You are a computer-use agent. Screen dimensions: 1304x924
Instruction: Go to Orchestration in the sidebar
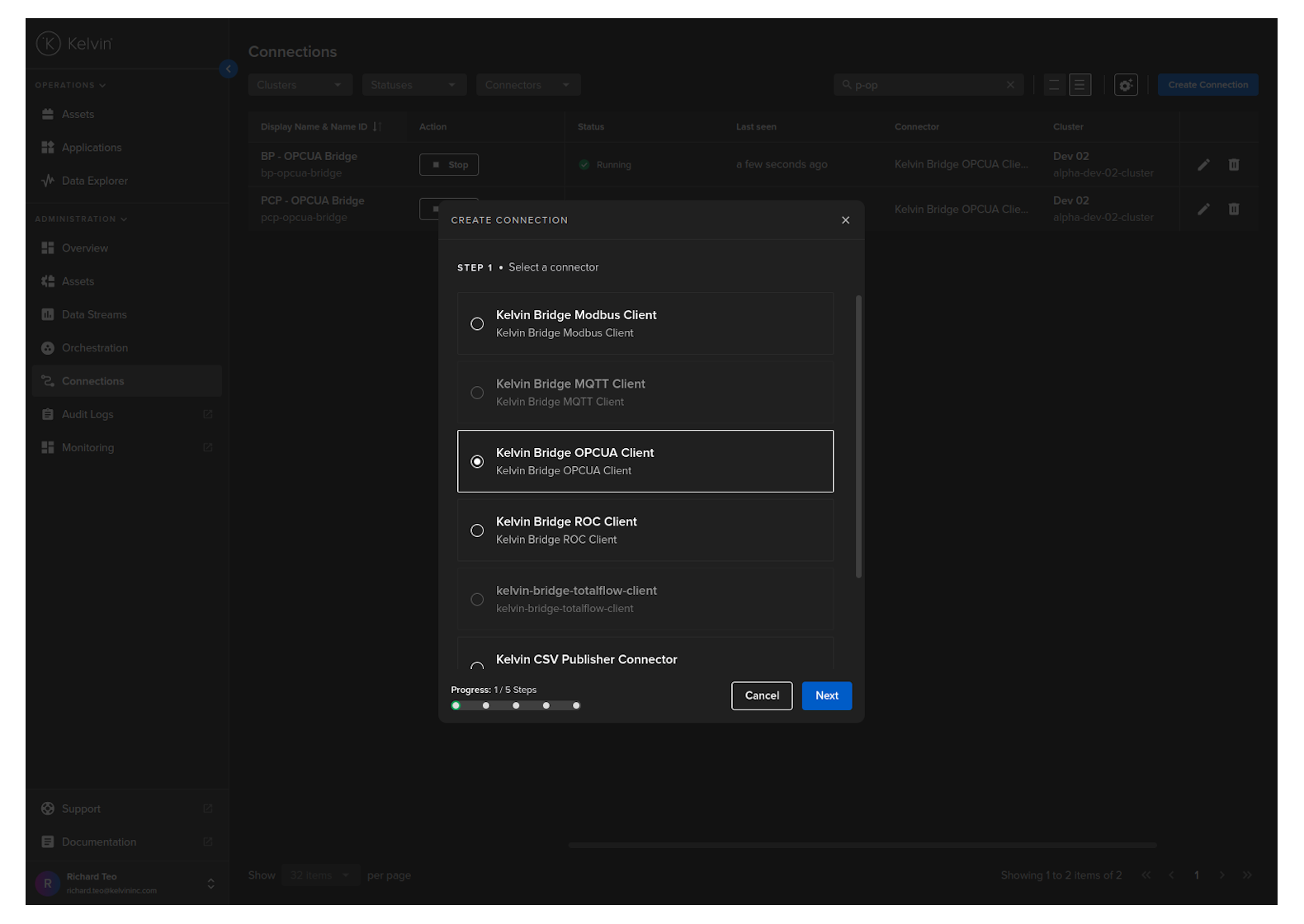94,348
